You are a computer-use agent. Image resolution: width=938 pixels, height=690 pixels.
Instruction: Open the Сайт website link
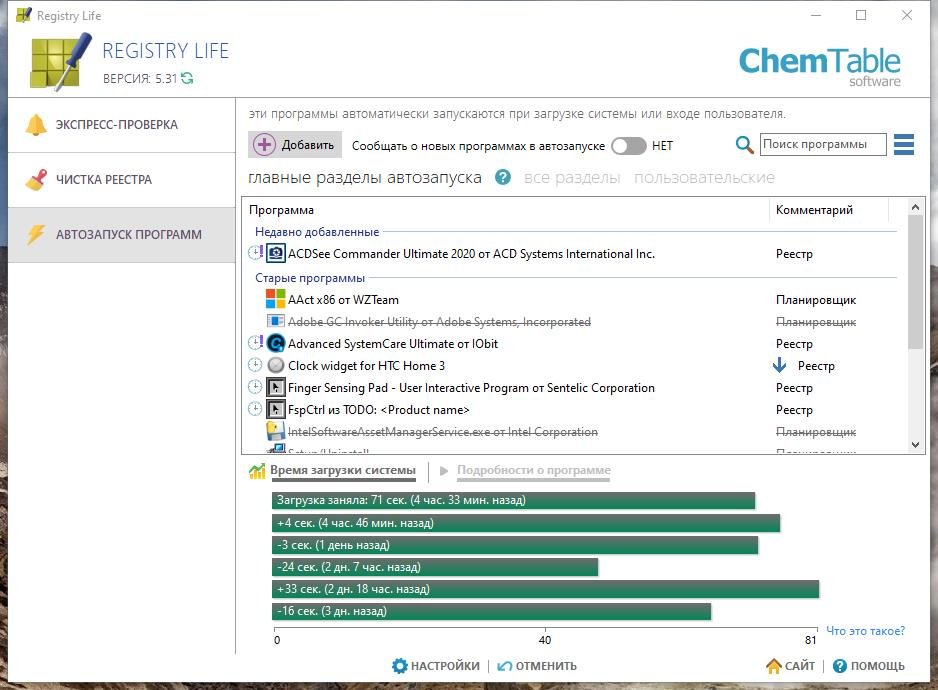[x=790, y=666]
